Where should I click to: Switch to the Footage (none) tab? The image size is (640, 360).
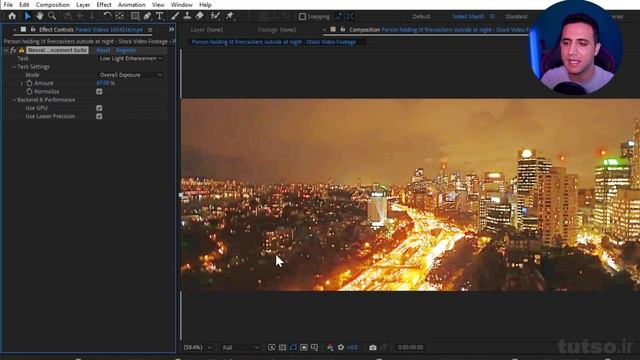tap(277, 29)
